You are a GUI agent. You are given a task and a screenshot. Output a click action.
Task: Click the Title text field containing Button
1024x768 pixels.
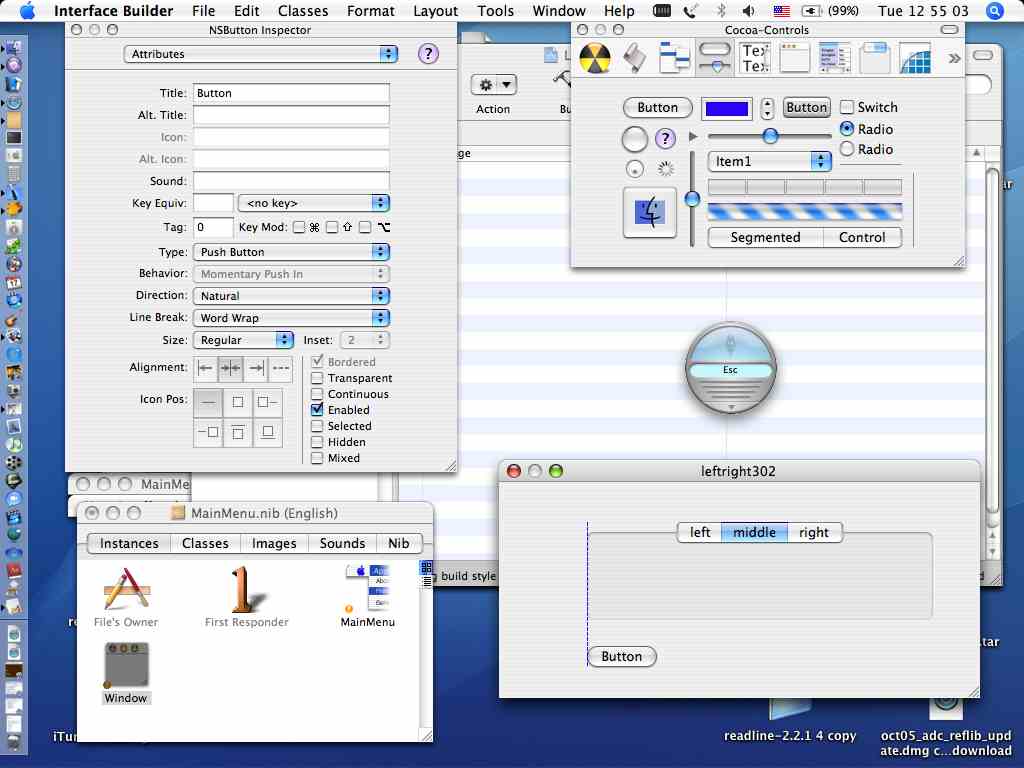tap(291, 93)
